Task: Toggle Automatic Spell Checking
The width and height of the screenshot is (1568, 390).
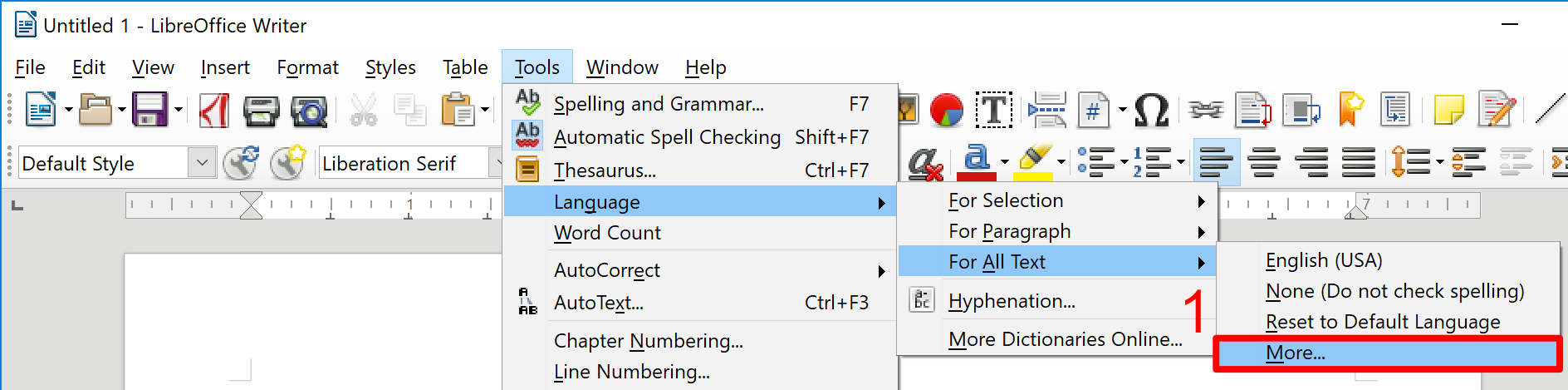Action: 700,136
